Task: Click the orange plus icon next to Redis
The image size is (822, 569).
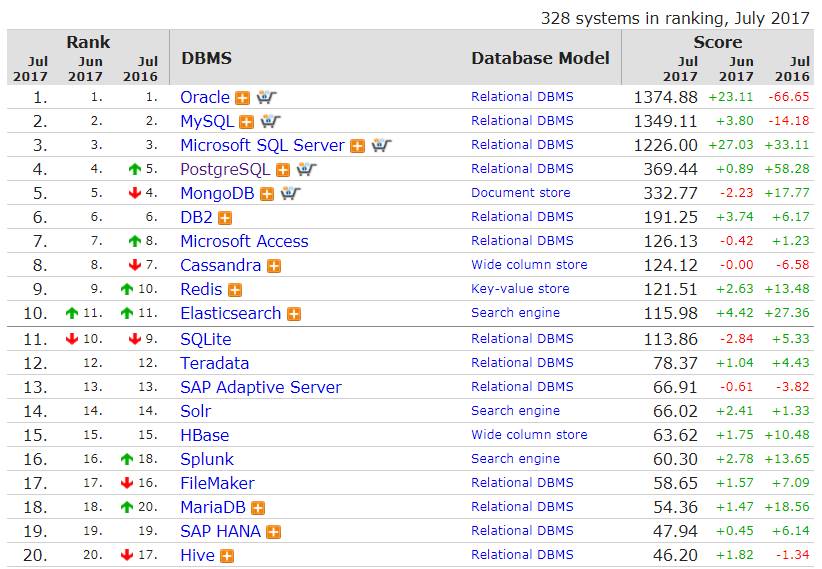Action: click(x=235, y=290)
